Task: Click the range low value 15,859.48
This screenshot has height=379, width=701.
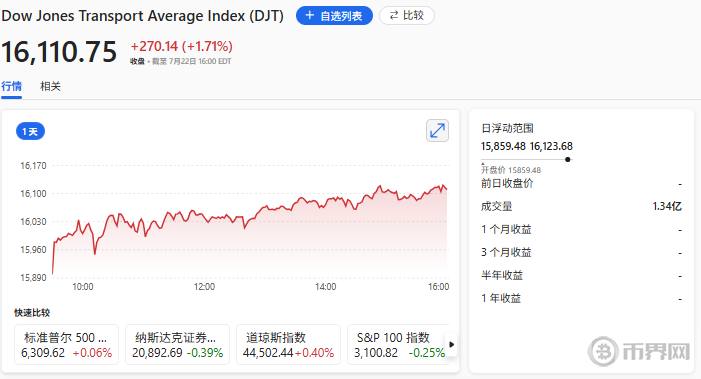Action: [503, 146]
